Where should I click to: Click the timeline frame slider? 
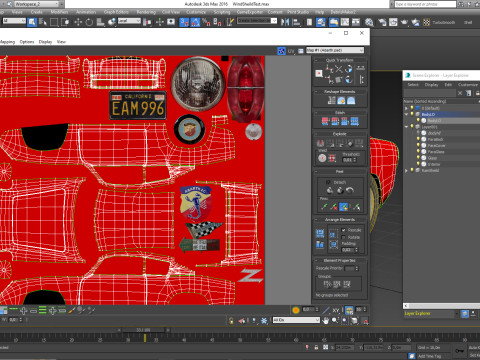tap(143, 330)
